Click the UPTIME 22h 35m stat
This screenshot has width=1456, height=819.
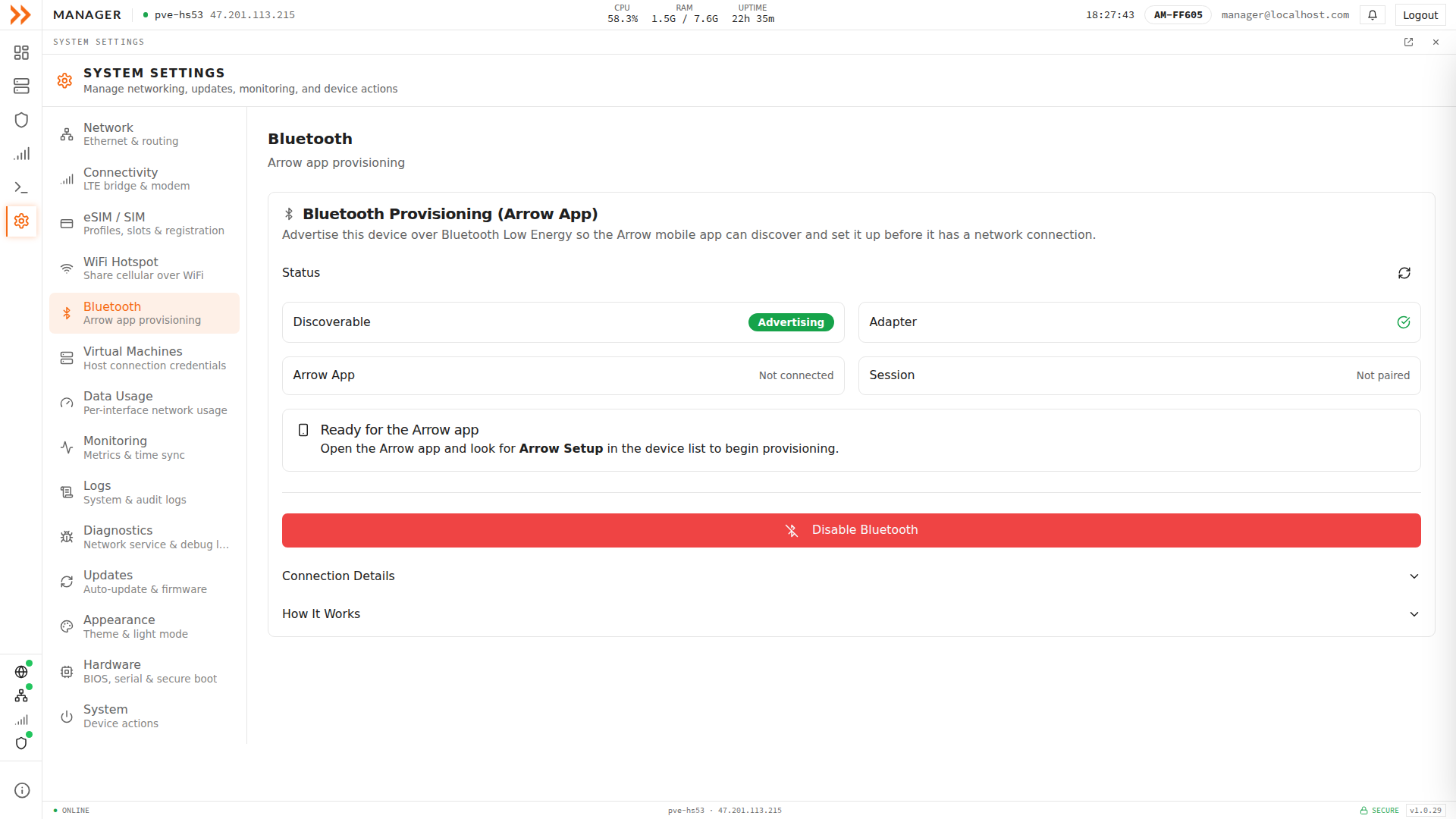753,14
